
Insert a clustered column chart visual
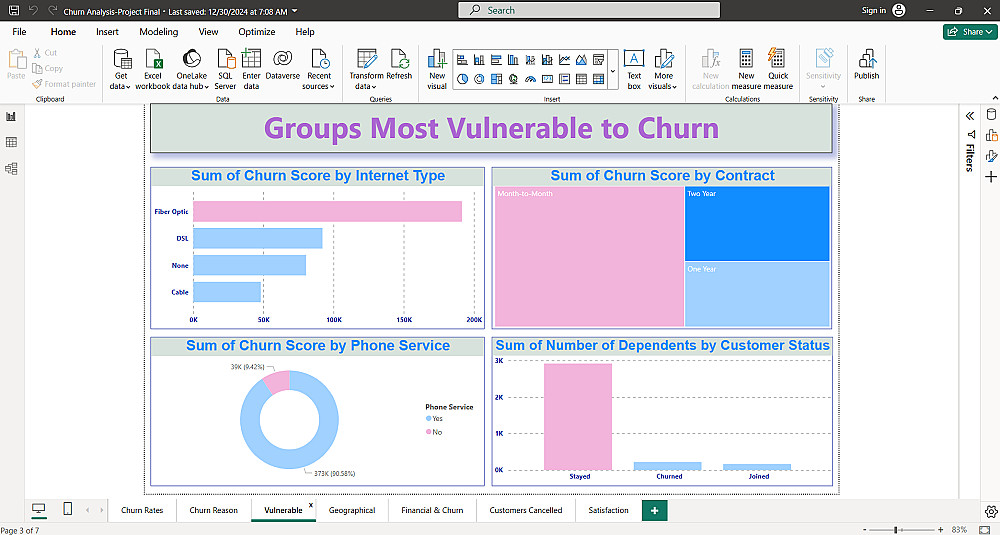pos(513,59)
